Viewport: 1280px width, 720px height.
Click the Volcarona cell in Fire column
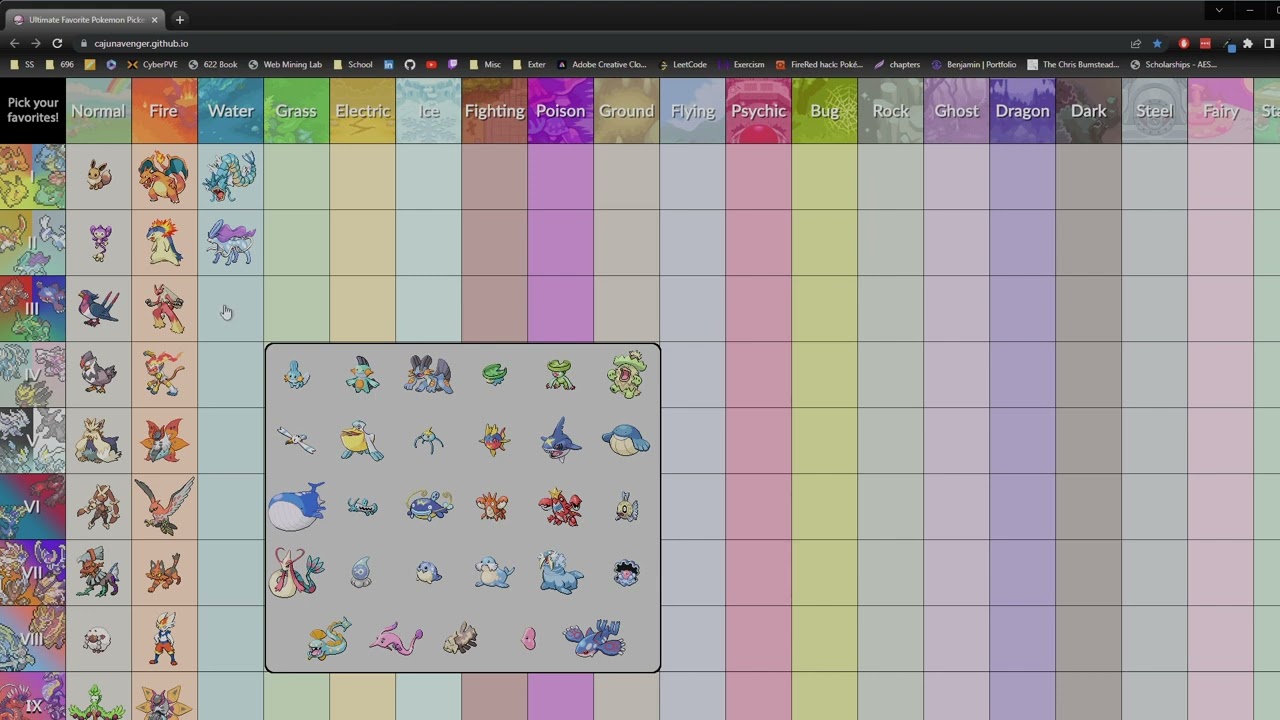click(164, 440)
